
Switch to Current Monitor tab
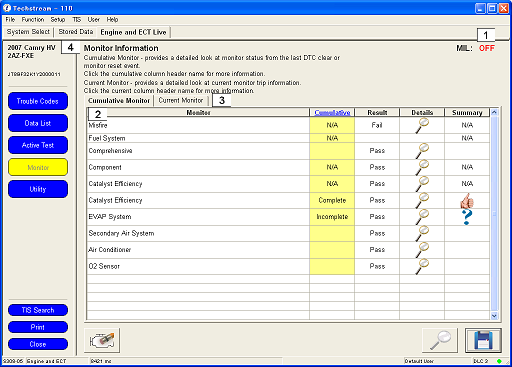181,101
